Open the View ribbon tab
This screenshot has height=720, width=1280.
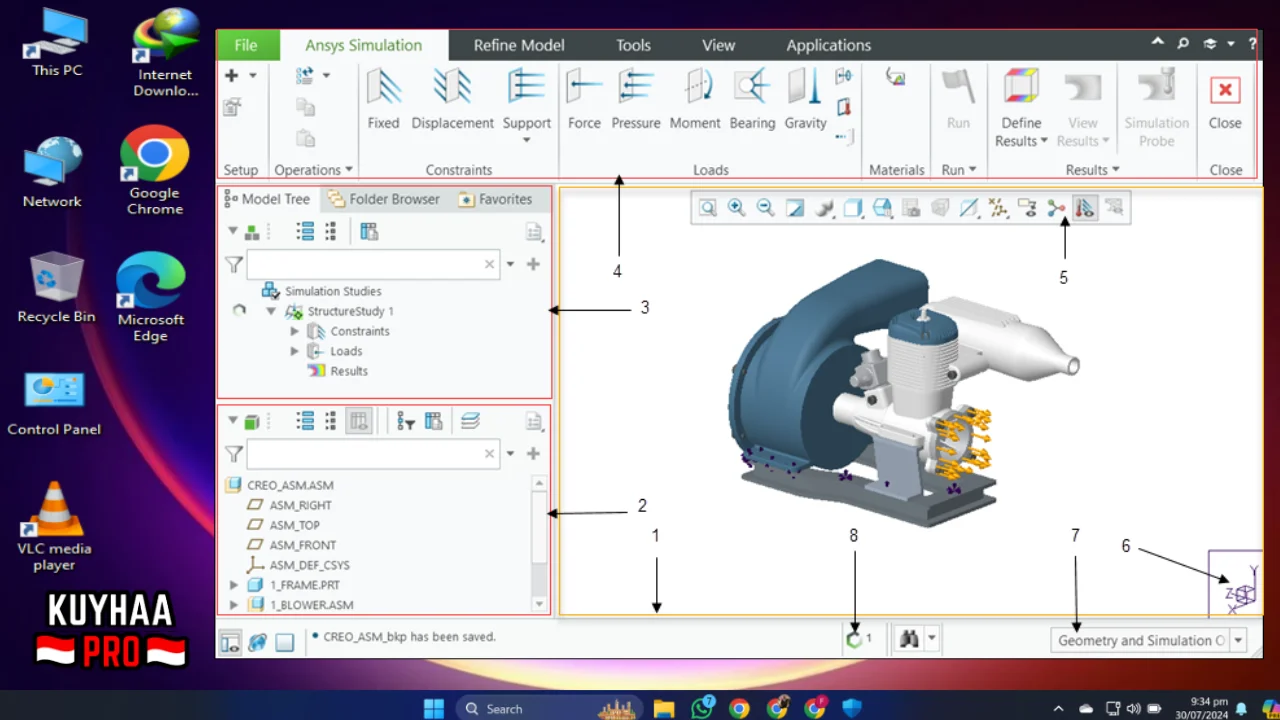tap(718, 45)
